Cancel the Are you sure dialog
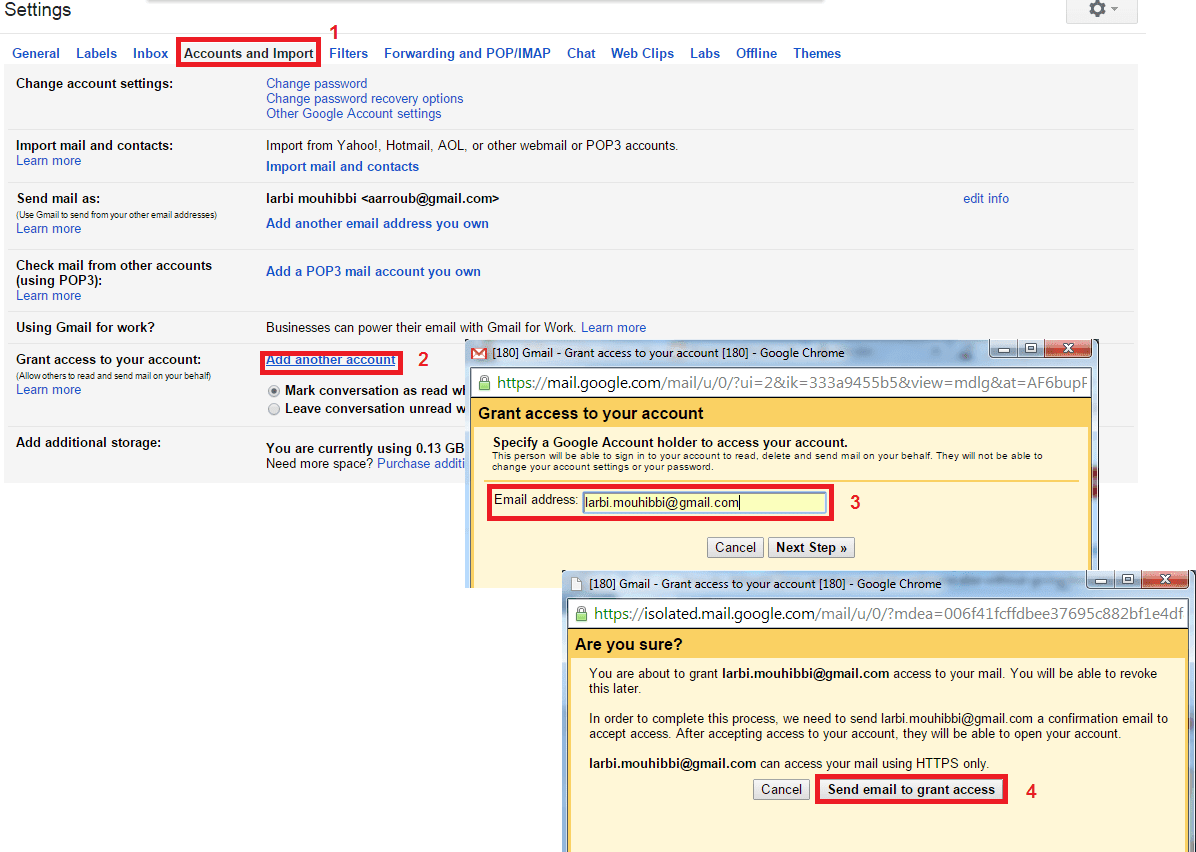The image size is (1196, 852). point(781,789)
